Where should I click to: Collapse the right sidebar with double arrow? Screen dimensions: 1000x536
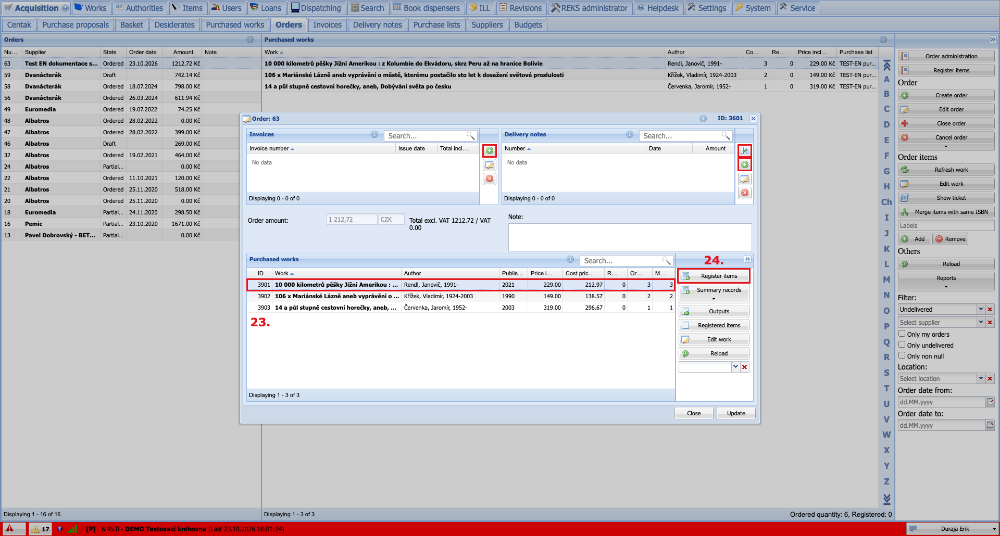click(x=992, y=40)
